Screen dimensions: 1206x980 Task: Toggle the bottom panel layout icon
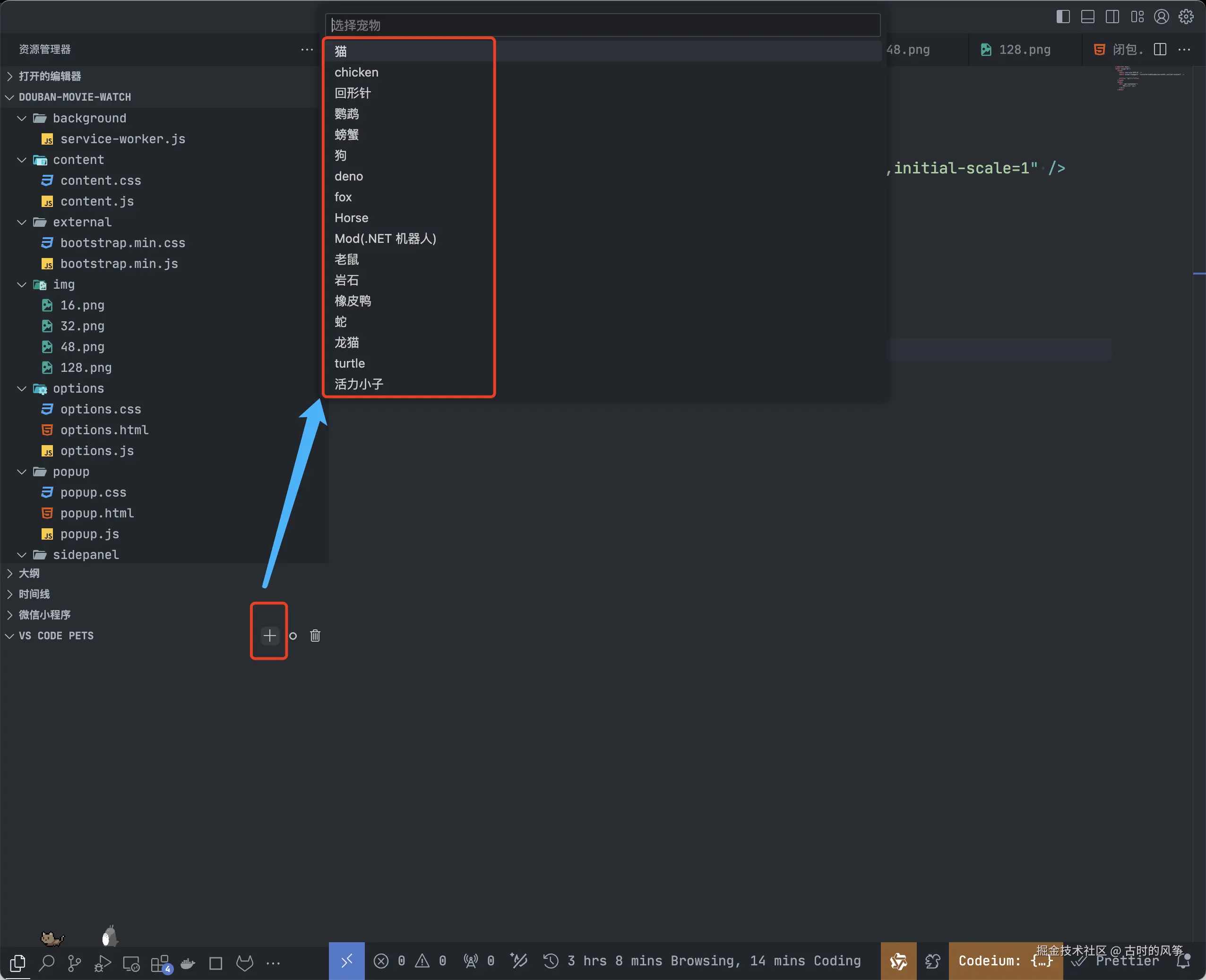1087,17
